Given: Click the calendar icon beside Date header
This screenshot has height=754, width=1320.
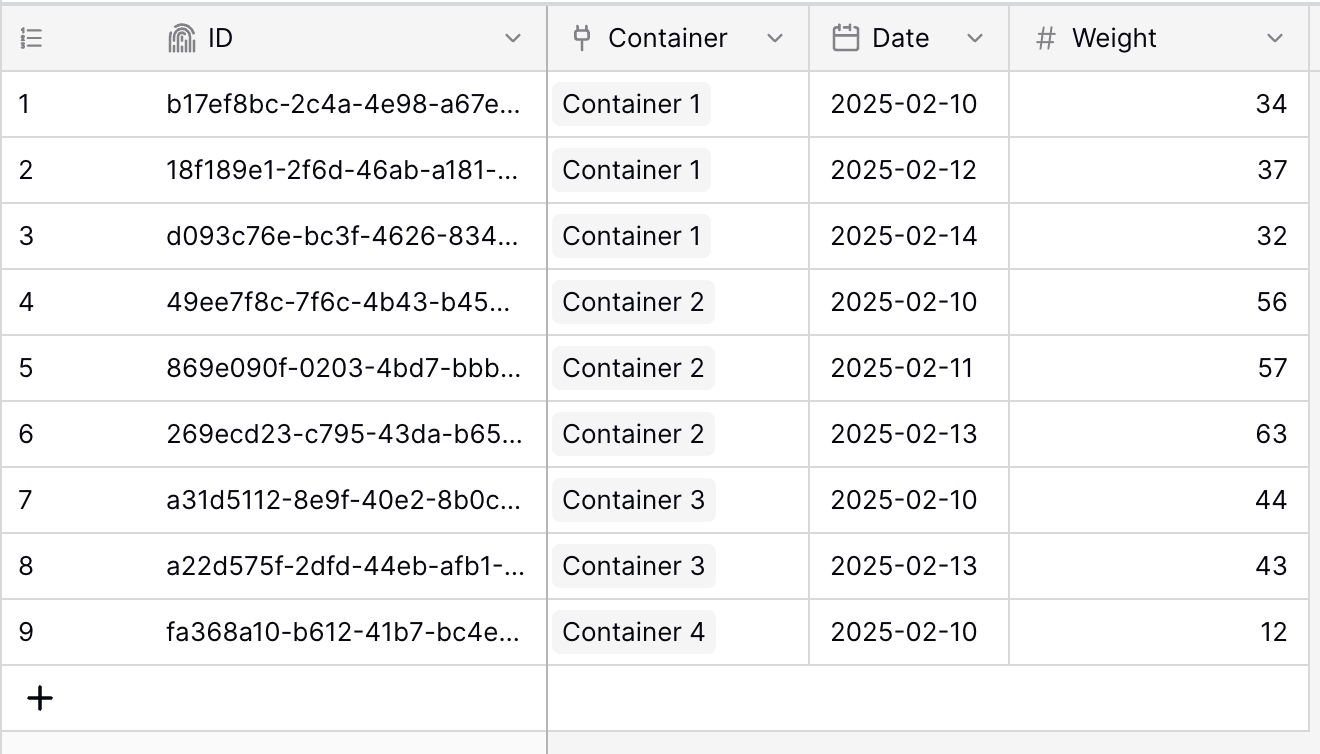Looking at the screenshot, I should tap(846, 38).
